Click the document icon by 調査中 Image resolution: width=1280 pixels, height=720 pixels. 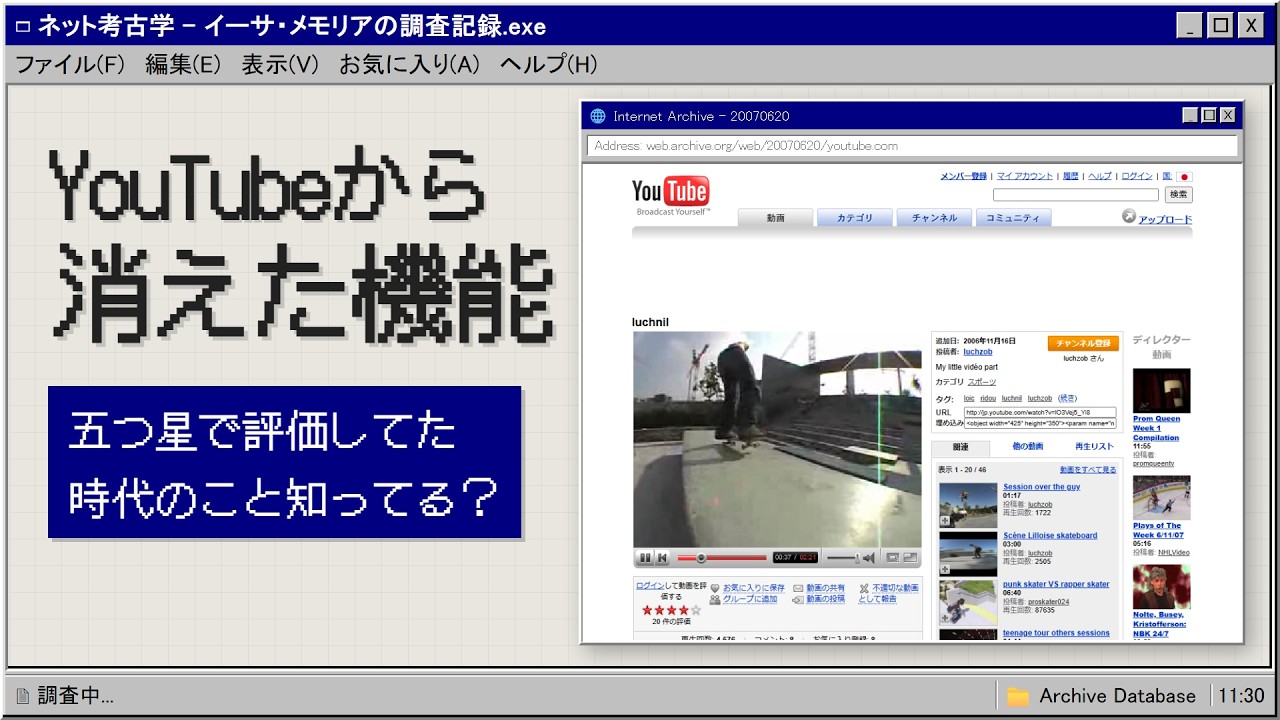[22, 696]
